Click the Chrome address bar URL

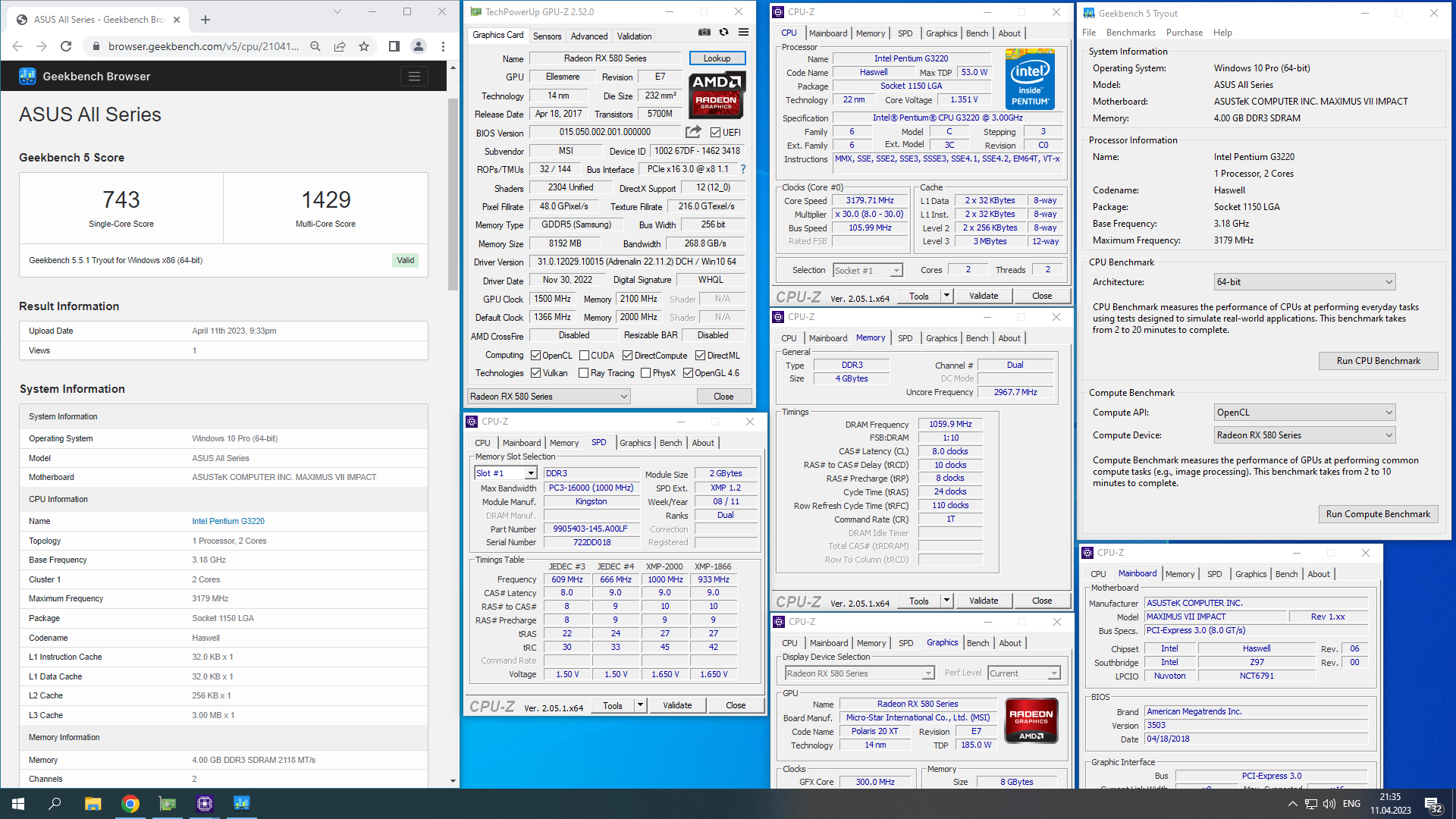point(203,46)
